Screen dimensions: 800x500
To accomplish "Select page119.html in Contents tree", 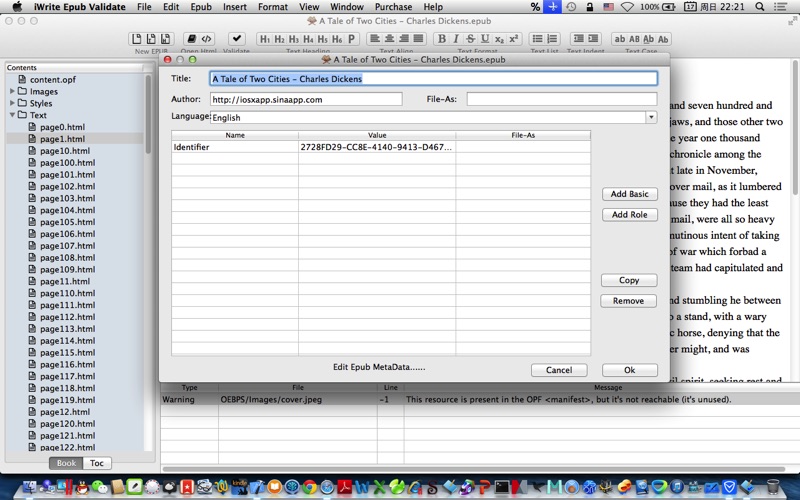I will click(x=67, y=400).
